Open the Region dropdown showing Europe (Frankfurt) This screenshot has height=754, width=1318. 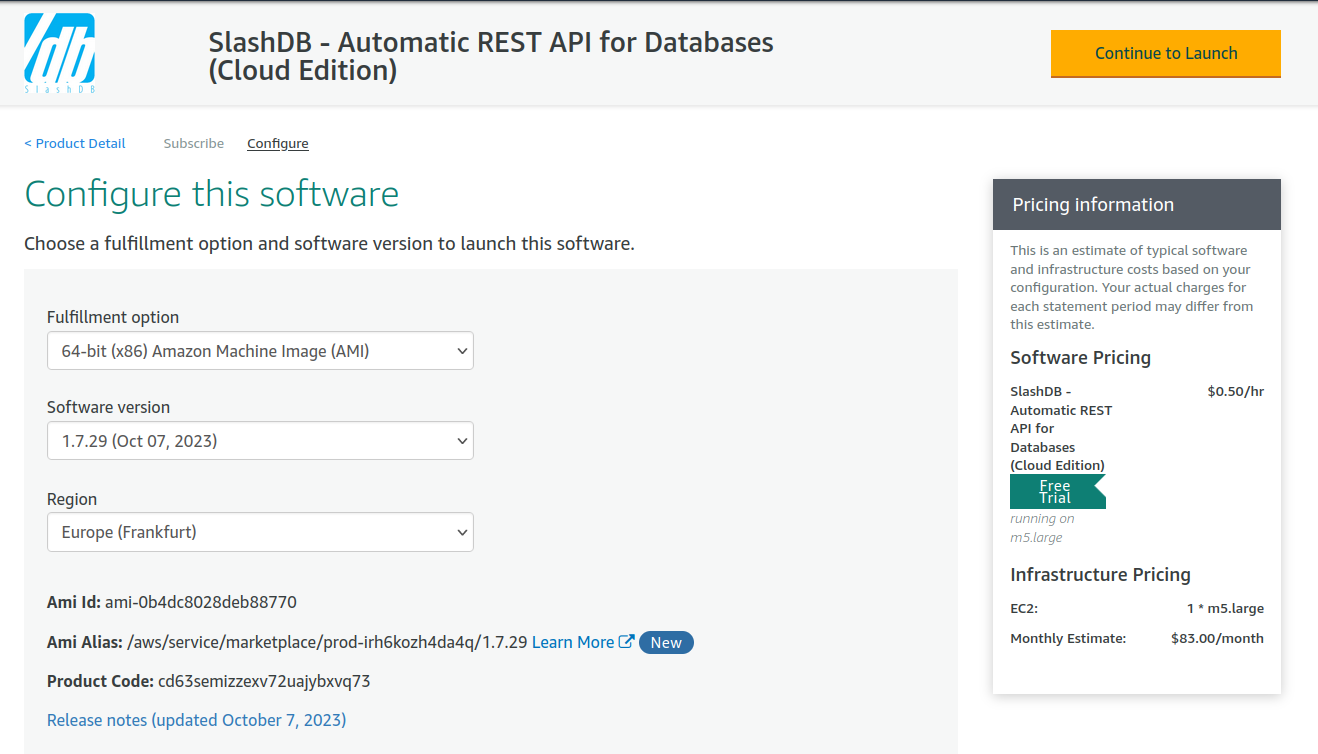pyautogui.click(x=260, y=532)
